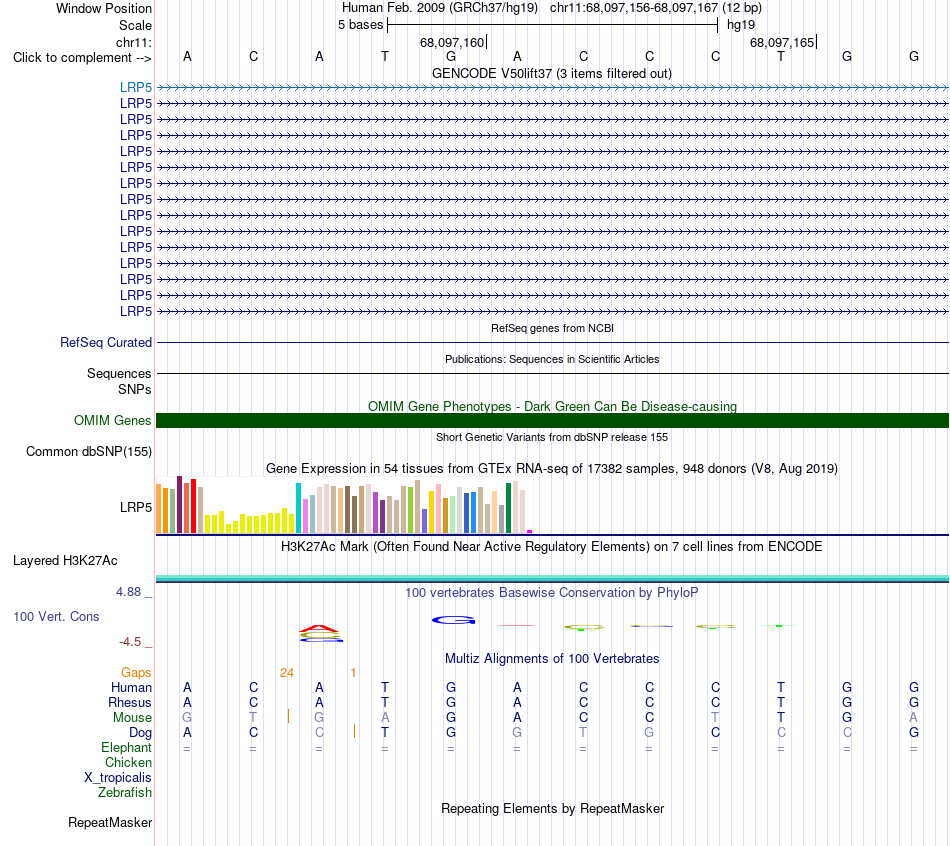Open the 100 Vert. Cons track label
The image size is (950, 846).
click(56, 616)
